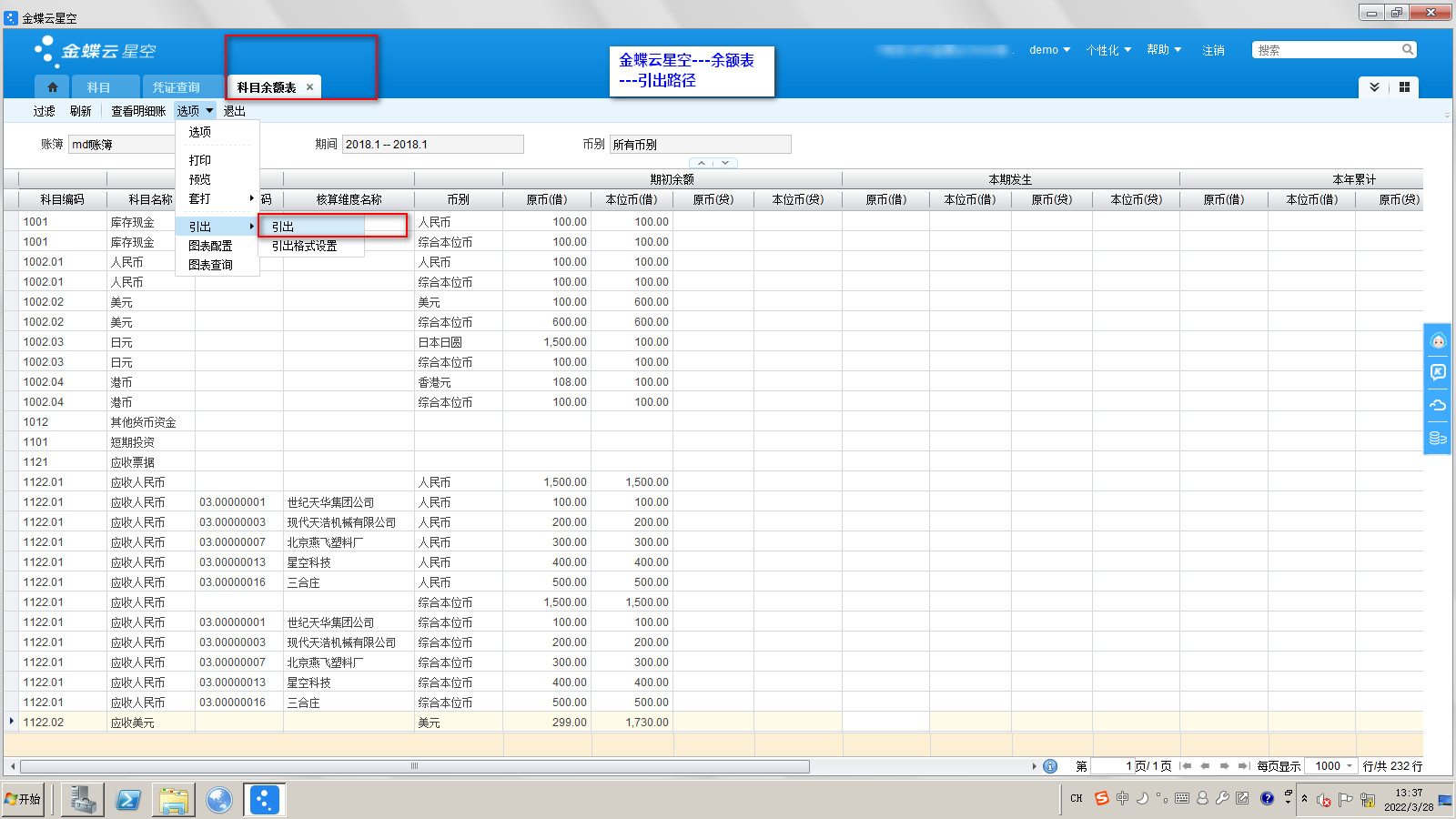Open the demo user dropdown

coord(1049,50)
